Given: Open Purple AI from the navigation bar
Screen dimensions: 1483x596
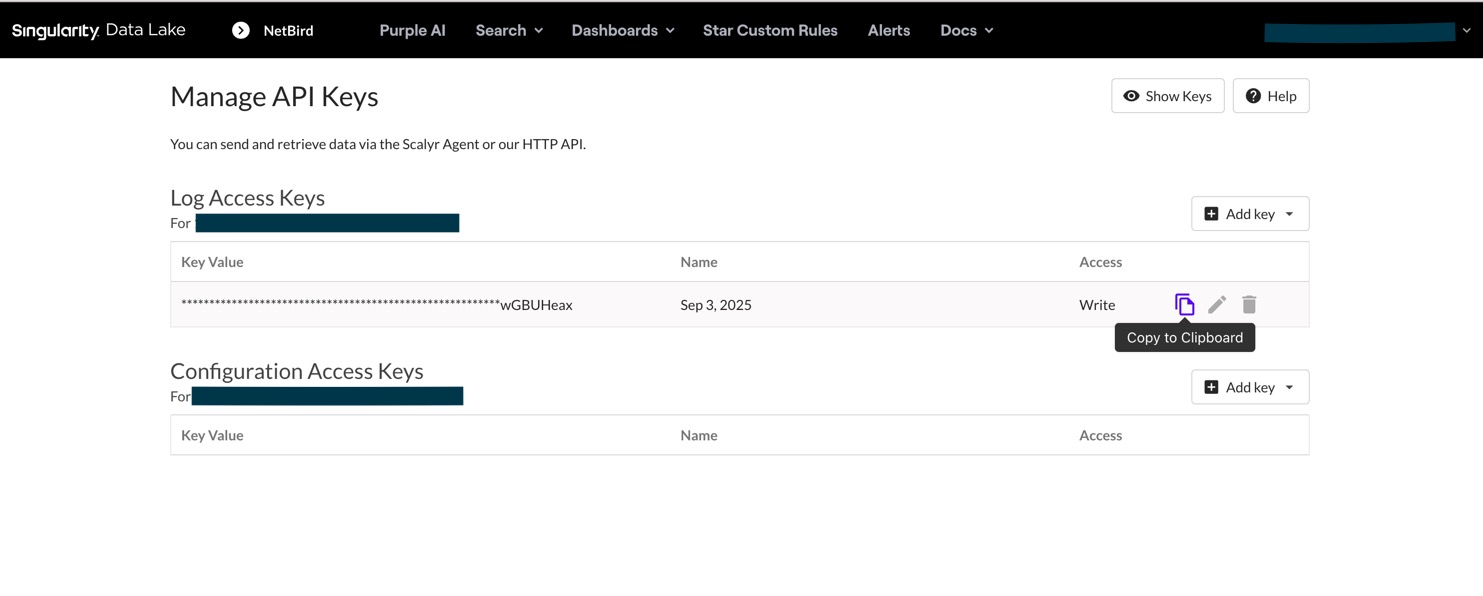Looking at the screenshot, I should [x=412, y=30].
